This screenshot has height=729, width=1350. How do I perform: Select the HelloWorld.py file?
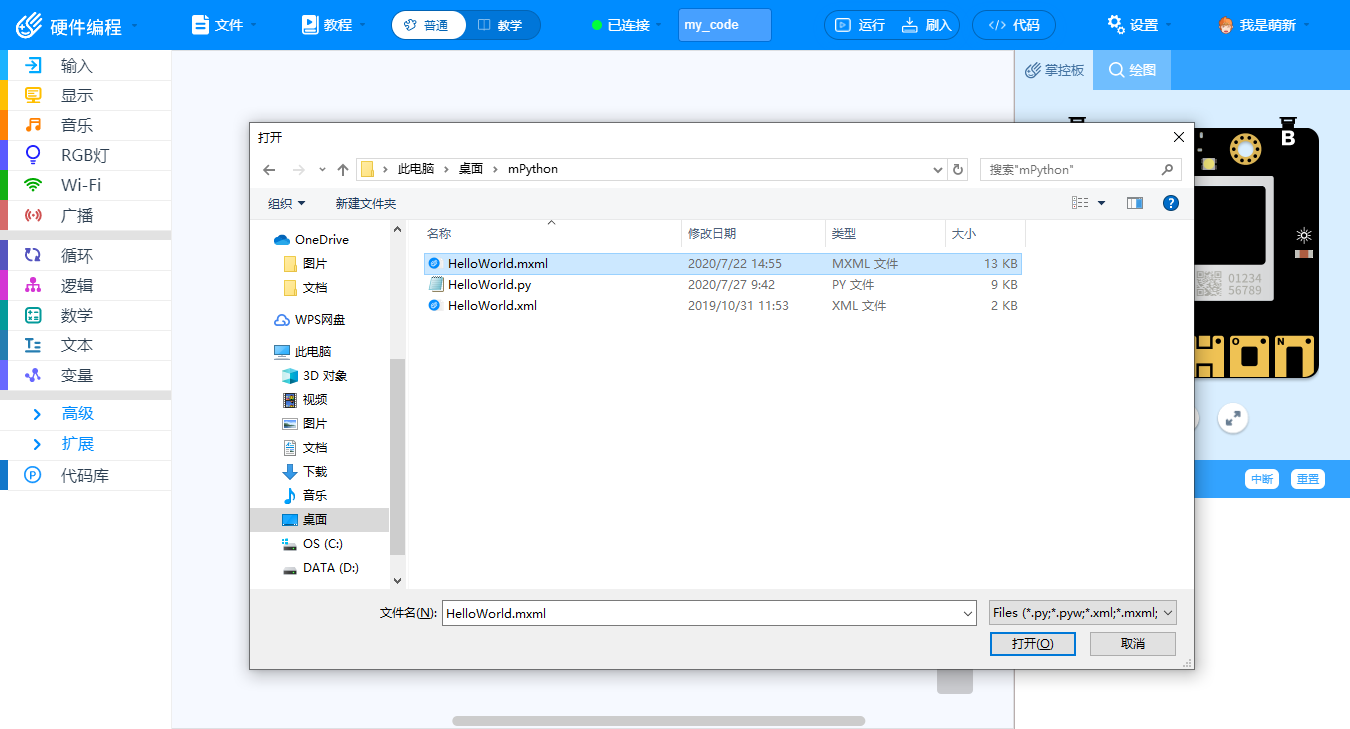[723, 285]
